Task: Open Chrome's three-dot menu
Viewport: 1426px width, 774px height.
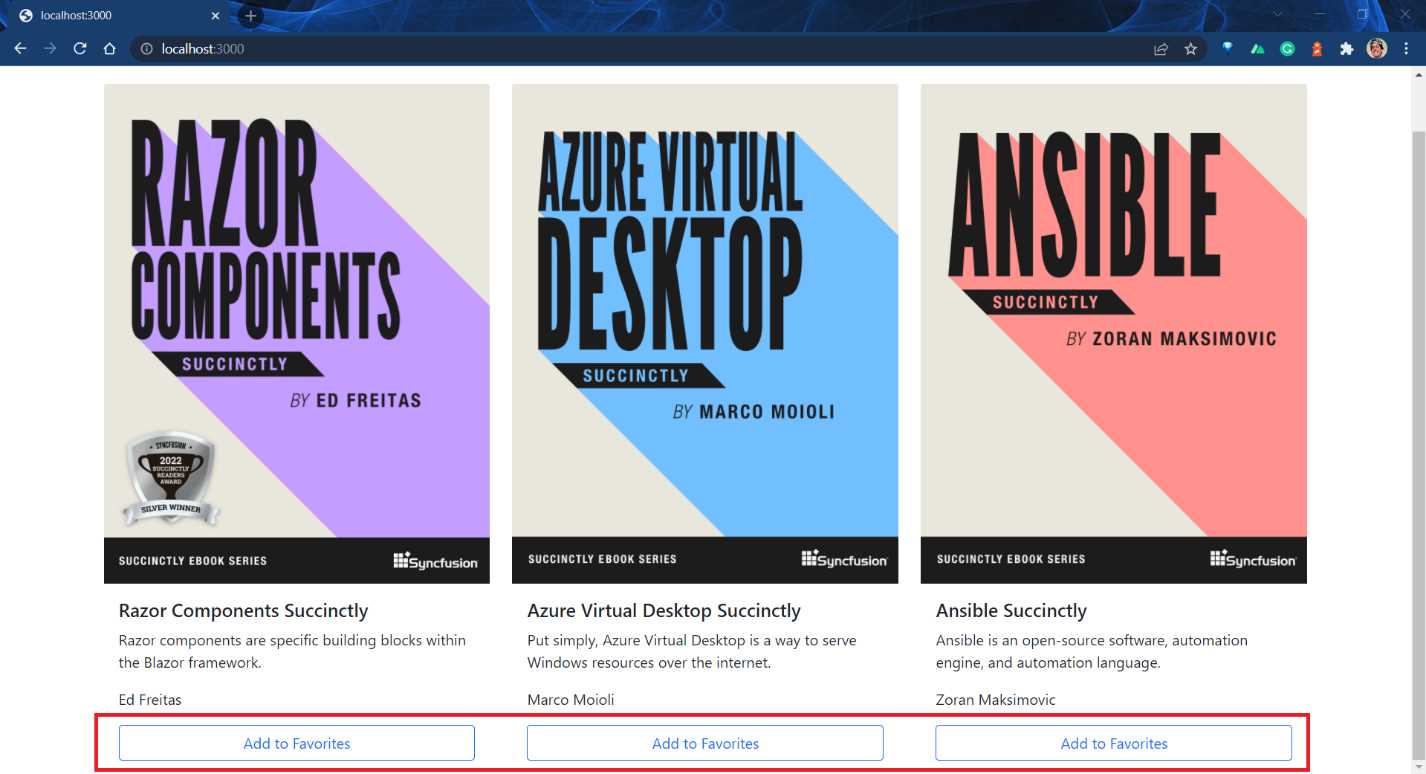Action: (1407, 48)
